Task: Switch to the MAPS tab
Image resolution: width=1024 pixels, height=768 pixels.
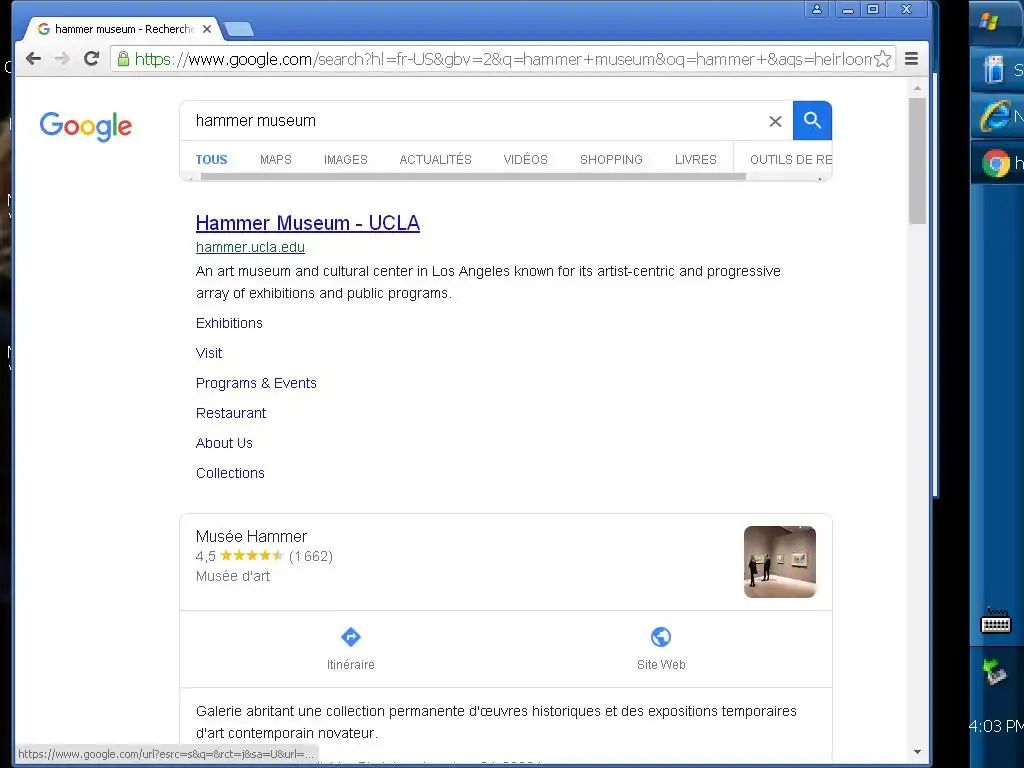Action: (x=276, y=159)
